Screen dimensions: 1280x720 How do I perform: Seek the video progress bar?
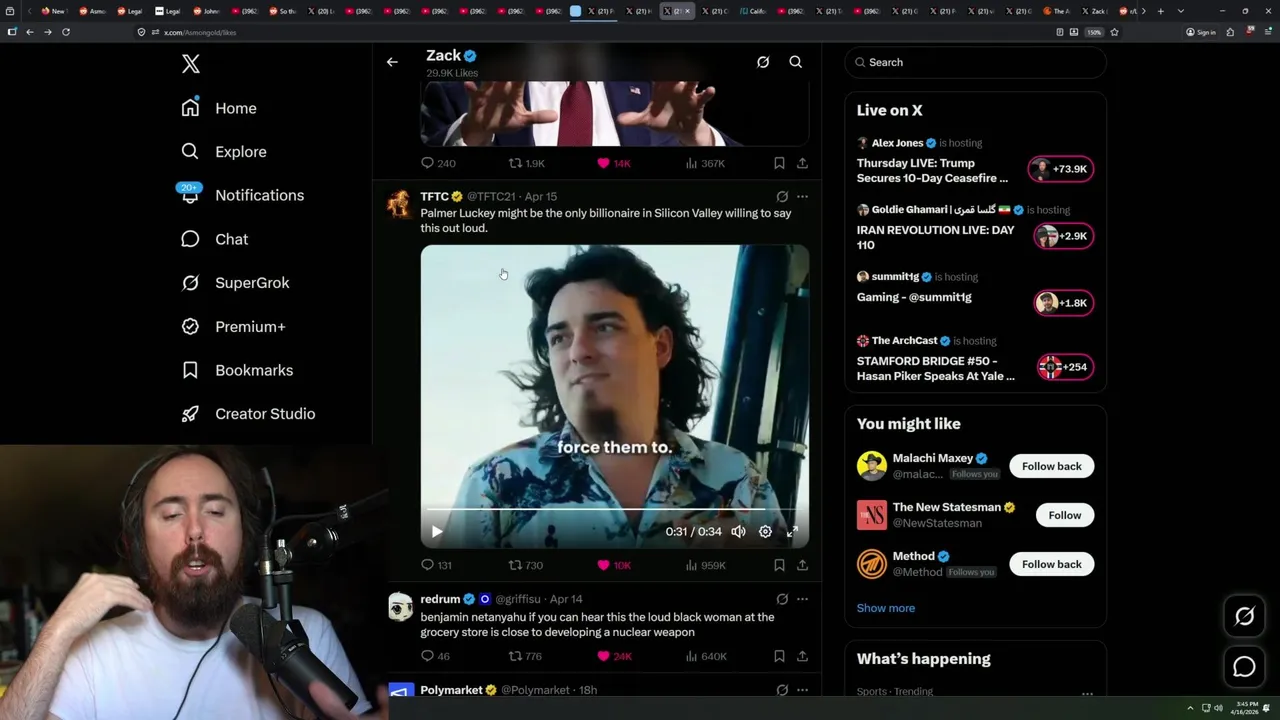coord(615,509)
